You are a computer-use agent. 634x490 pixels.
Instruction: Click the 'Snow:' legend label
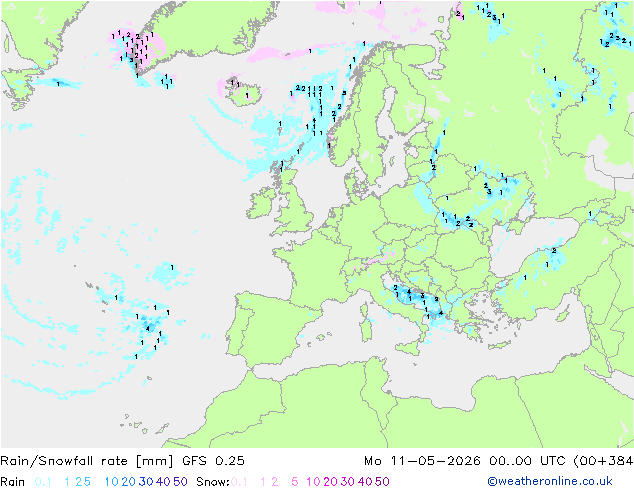(x=213, y=482)
